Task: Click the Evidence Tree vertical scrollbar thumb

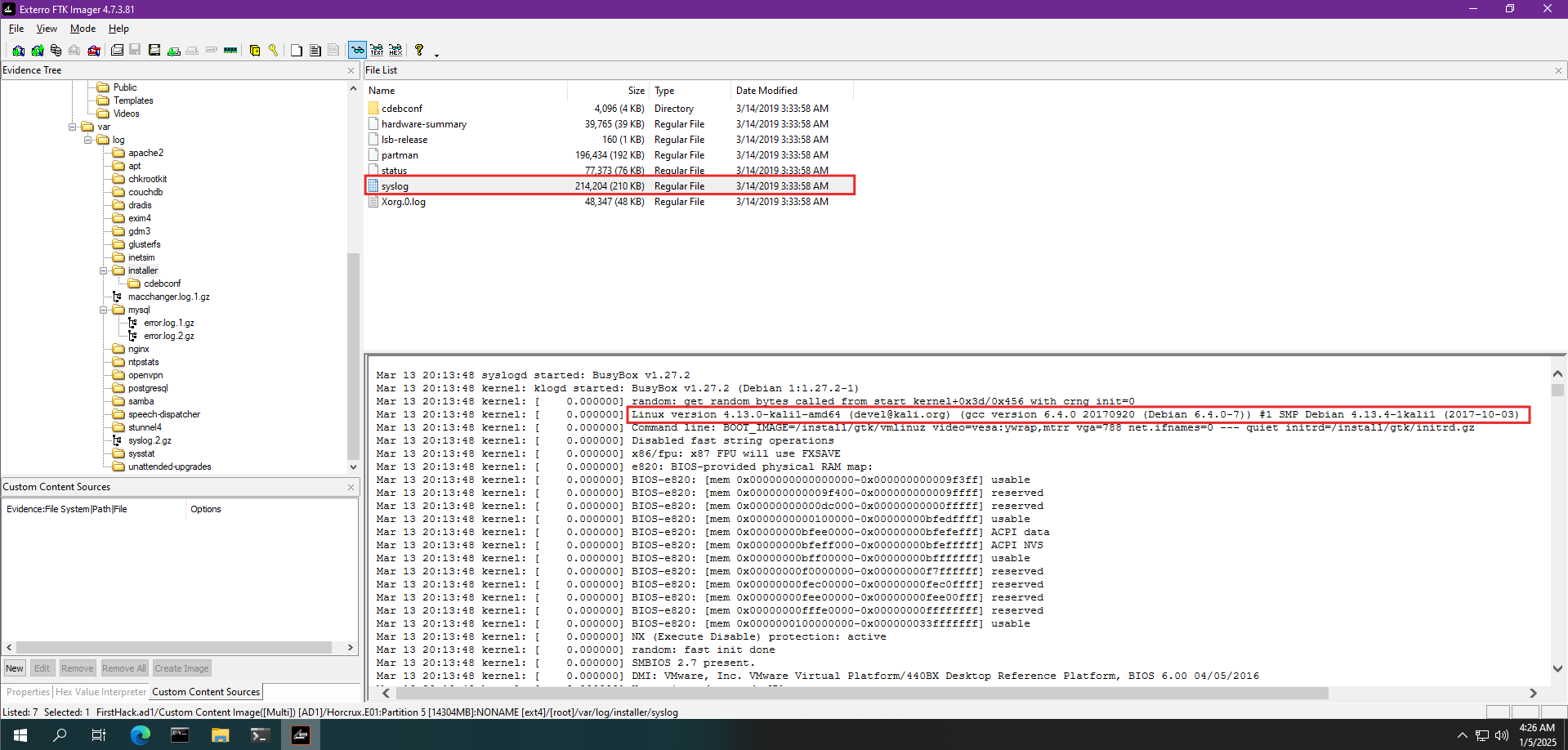Action: coord(353,356)
